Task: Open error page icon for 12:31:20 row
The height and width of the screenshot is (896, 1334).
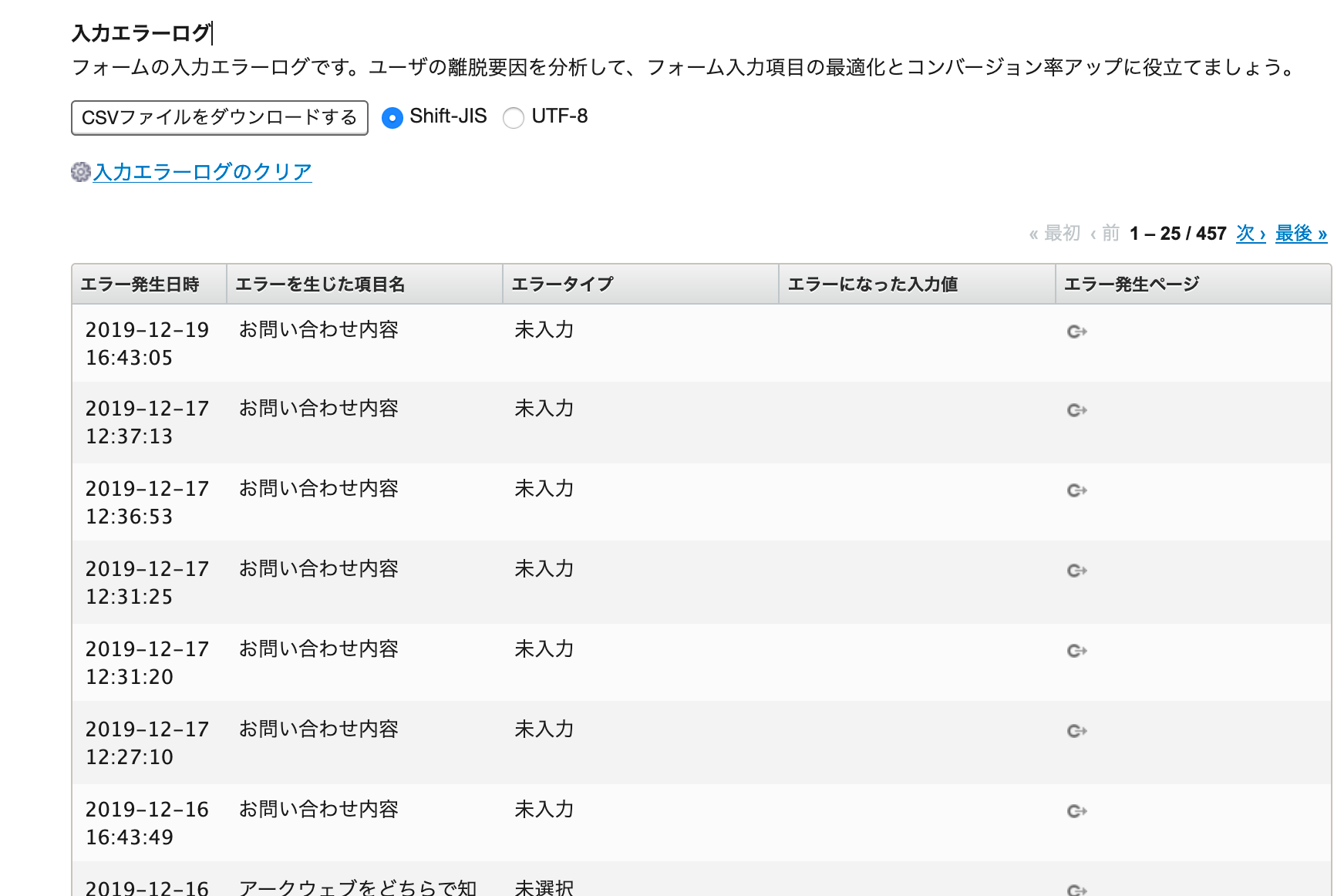Action: 1076,651
